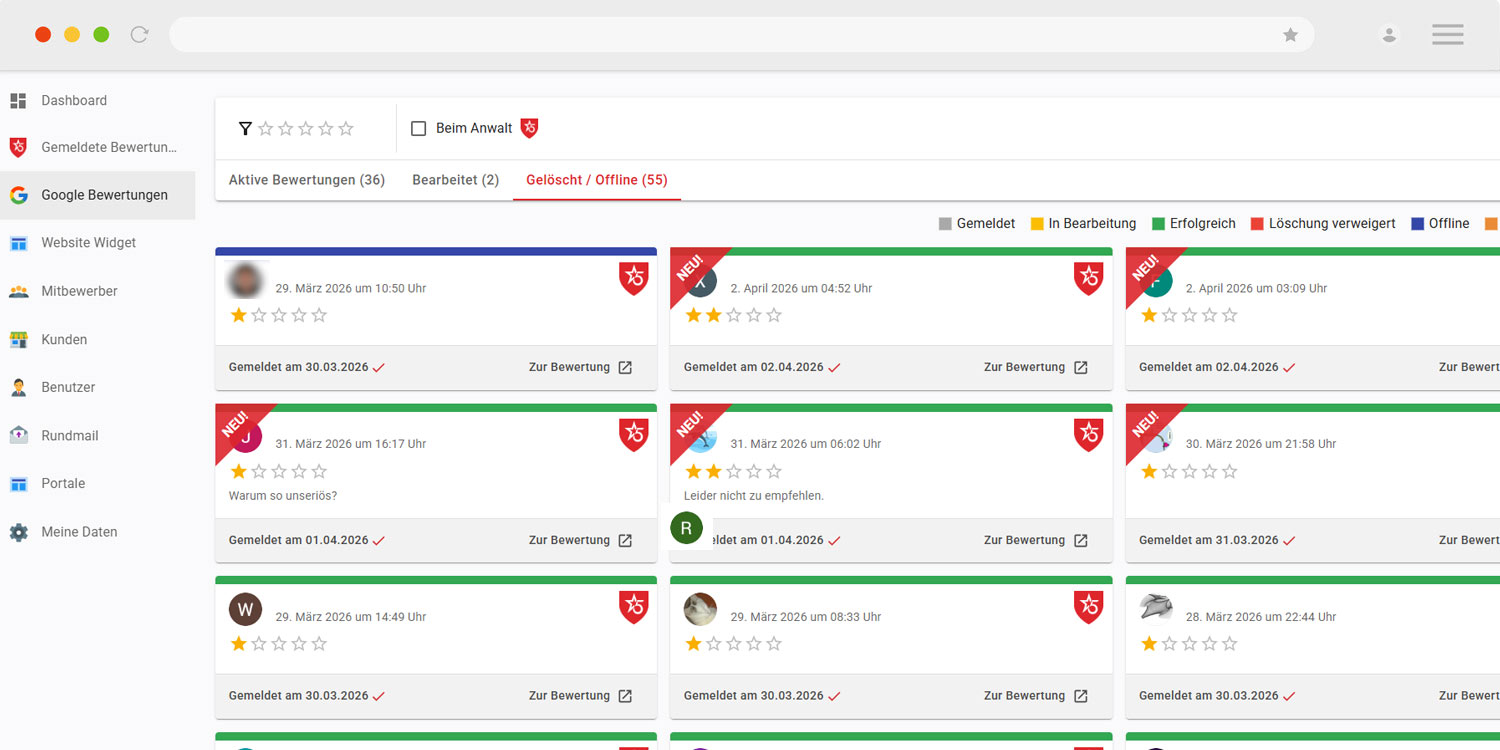The width and height of the screenshot is (1500, 750).
Task: Open the Kunden shop icon
Action: coord(18,340)
